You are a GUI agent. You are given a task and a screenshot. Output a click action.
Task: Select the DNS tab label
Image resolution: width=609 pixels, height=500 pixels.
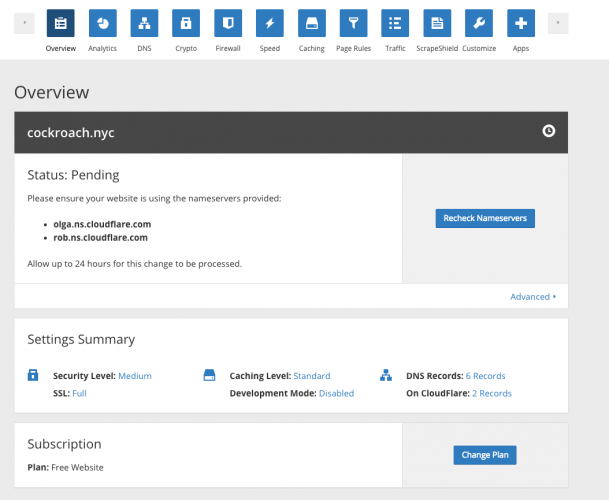(x=144, y=49)
